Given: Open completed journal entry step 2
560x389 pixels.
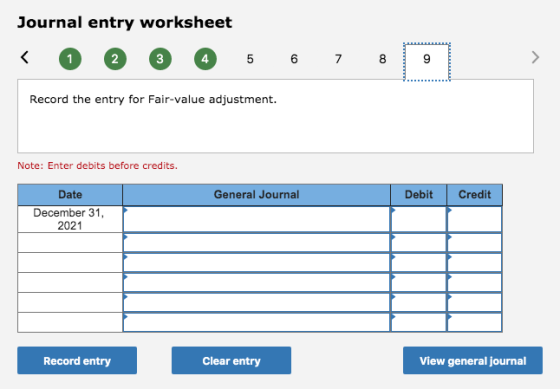Looking at the screenshot, I should pyautogui.click(x=115, y=59).
